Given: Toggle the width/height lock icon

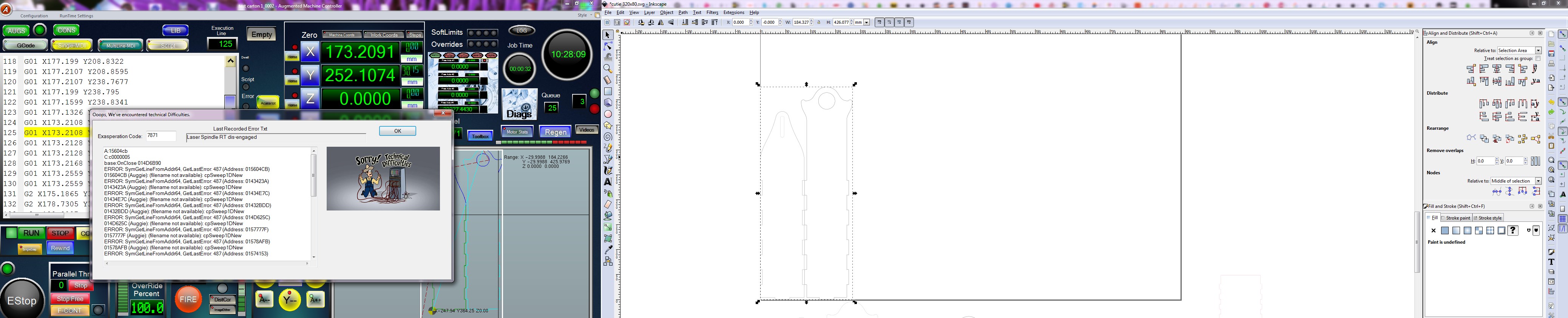Looking at the screenshot, I should (x=819, y=23).
